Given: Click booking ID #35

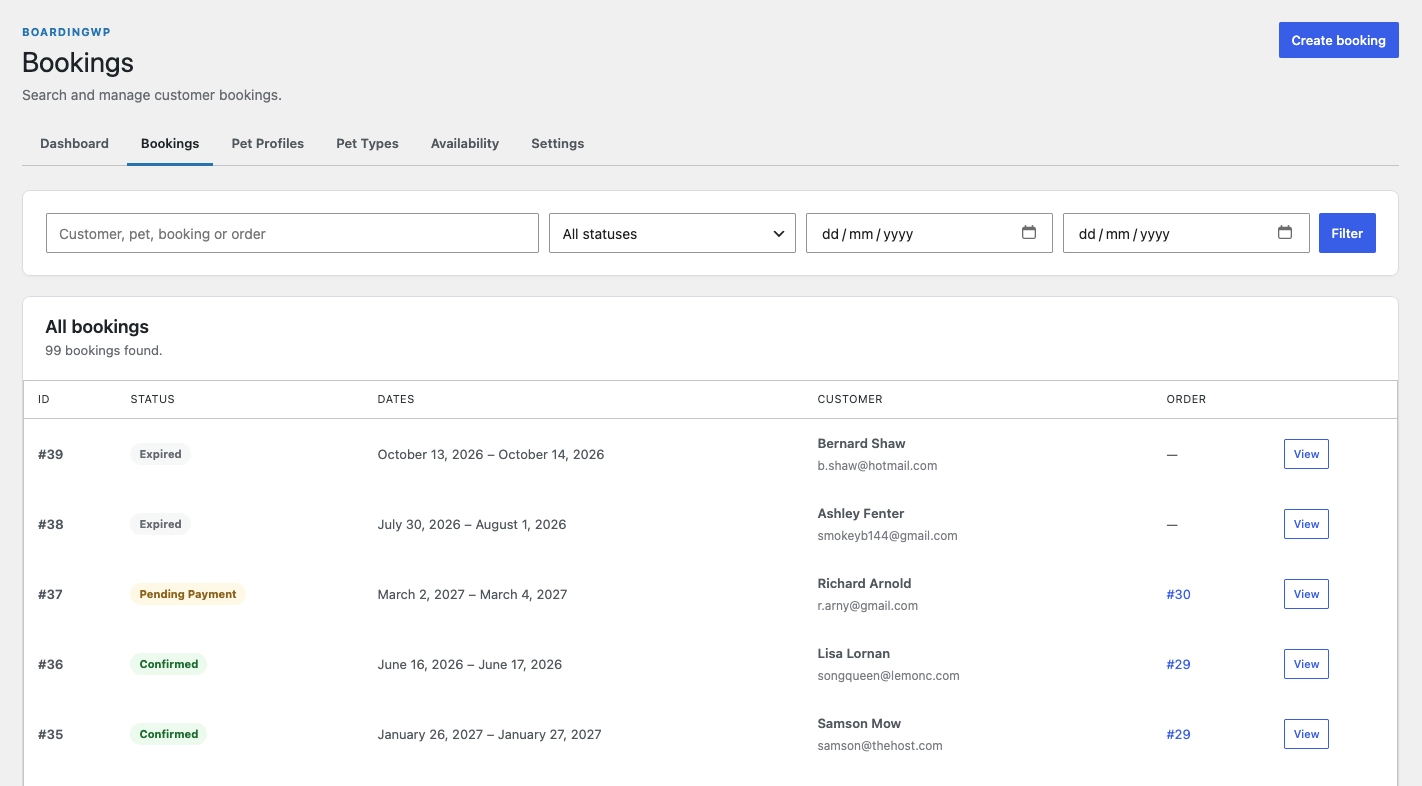Looking at the screenshot, I should click(50, 734).
